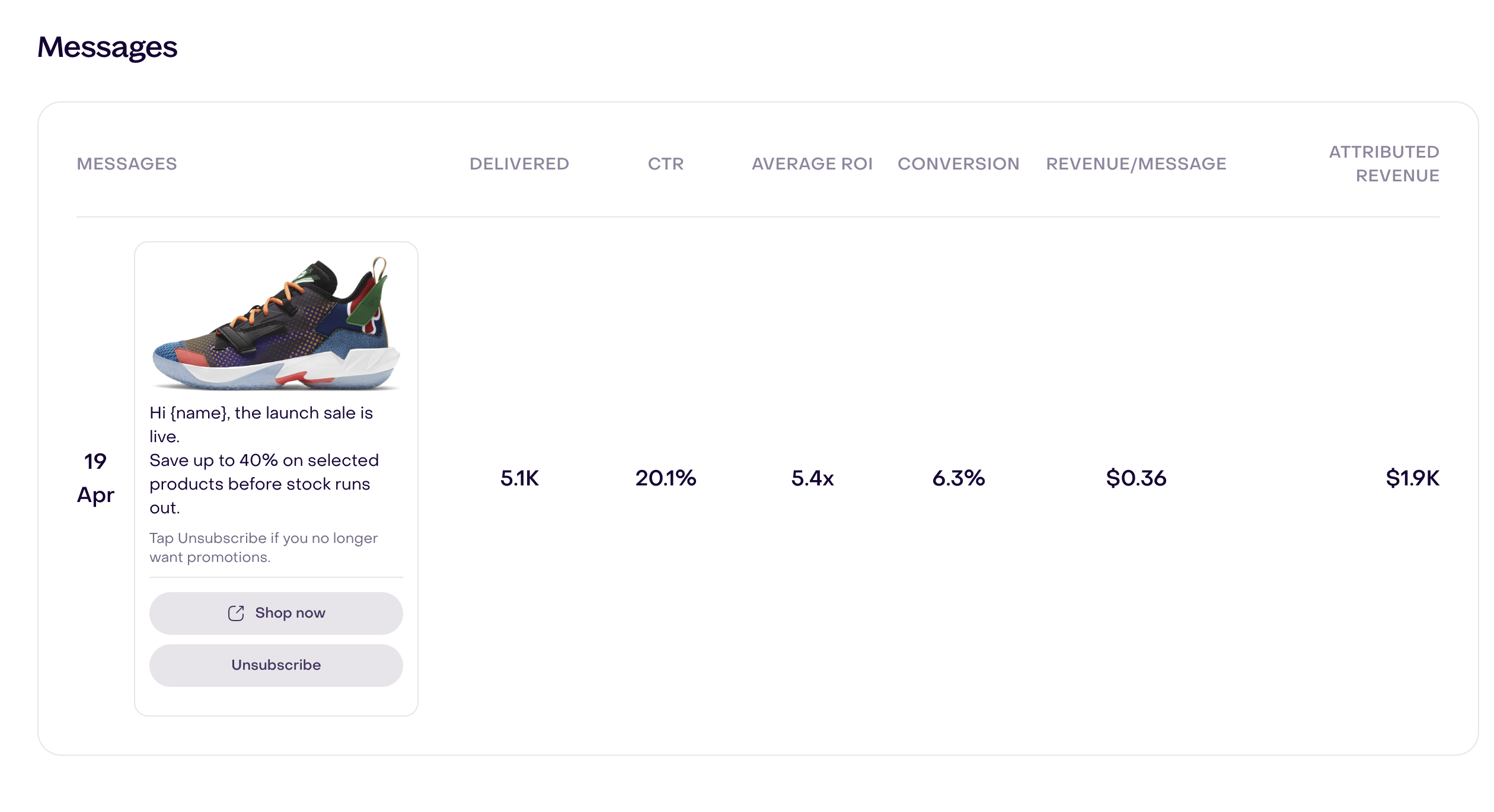Click the Unsubscribe button
This screenshot has width=1494, height=812.
[276, 665]
